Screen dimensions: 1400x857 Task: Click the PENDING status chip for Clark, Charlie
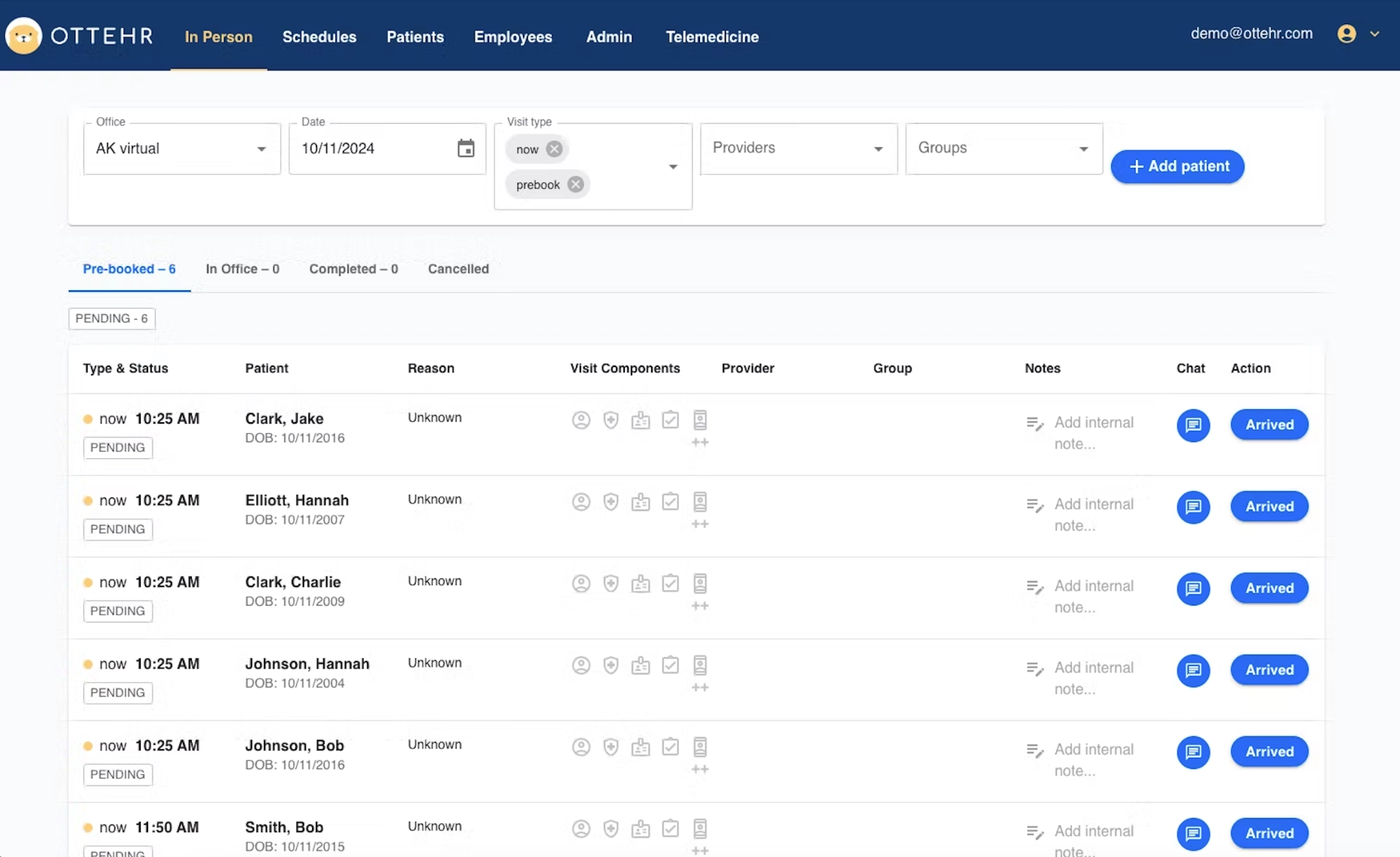pos(117,610)
